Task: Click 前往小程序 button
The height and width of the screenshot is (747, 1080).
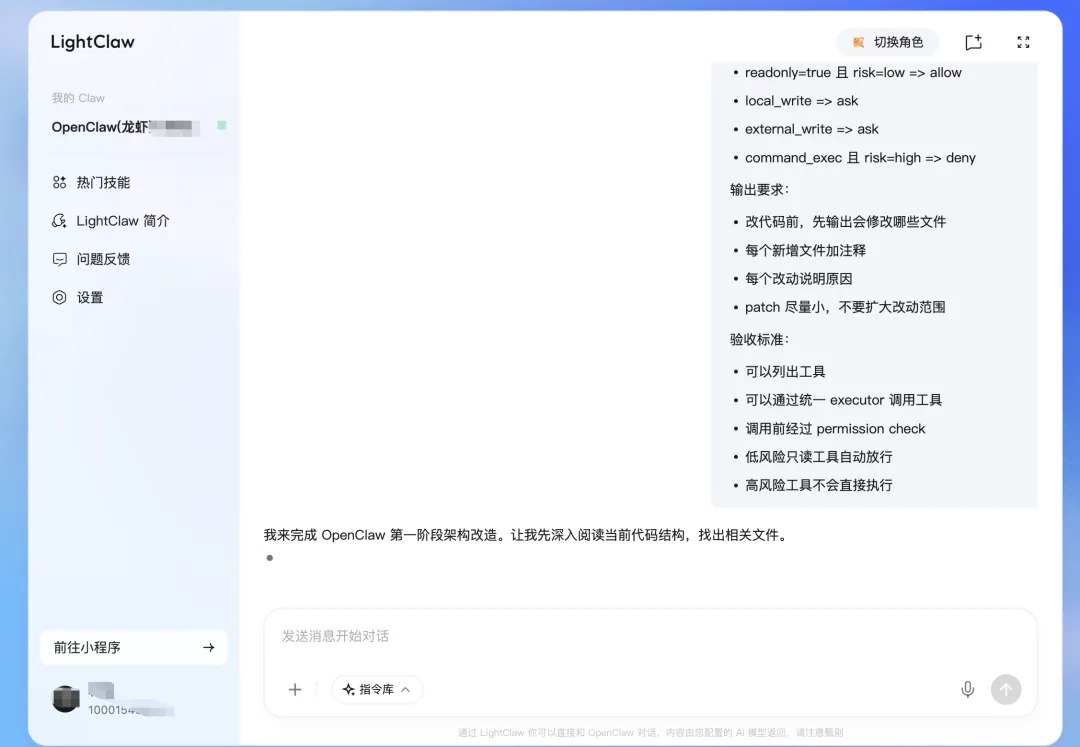Action: click(x=134, y=647)
